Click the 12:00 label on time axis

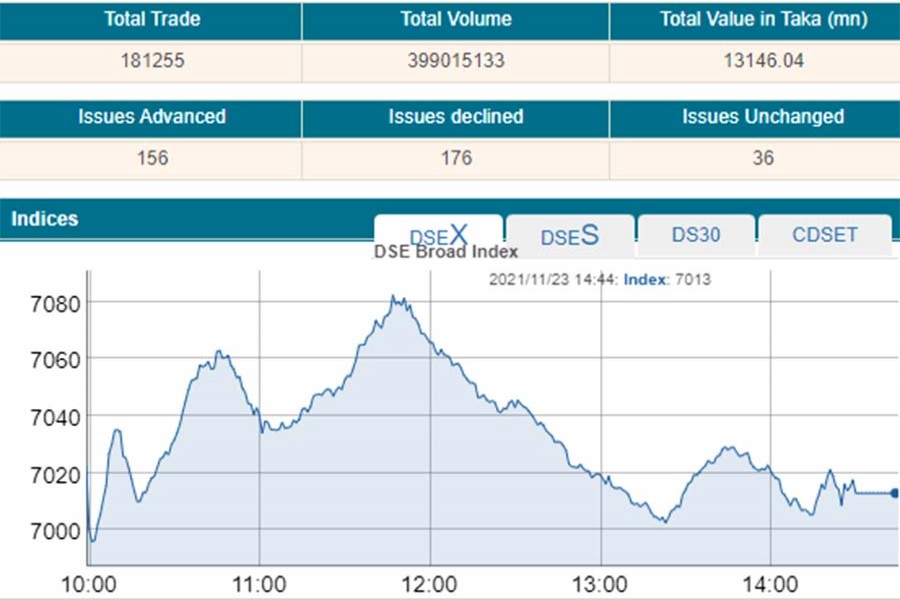point(430,584)
